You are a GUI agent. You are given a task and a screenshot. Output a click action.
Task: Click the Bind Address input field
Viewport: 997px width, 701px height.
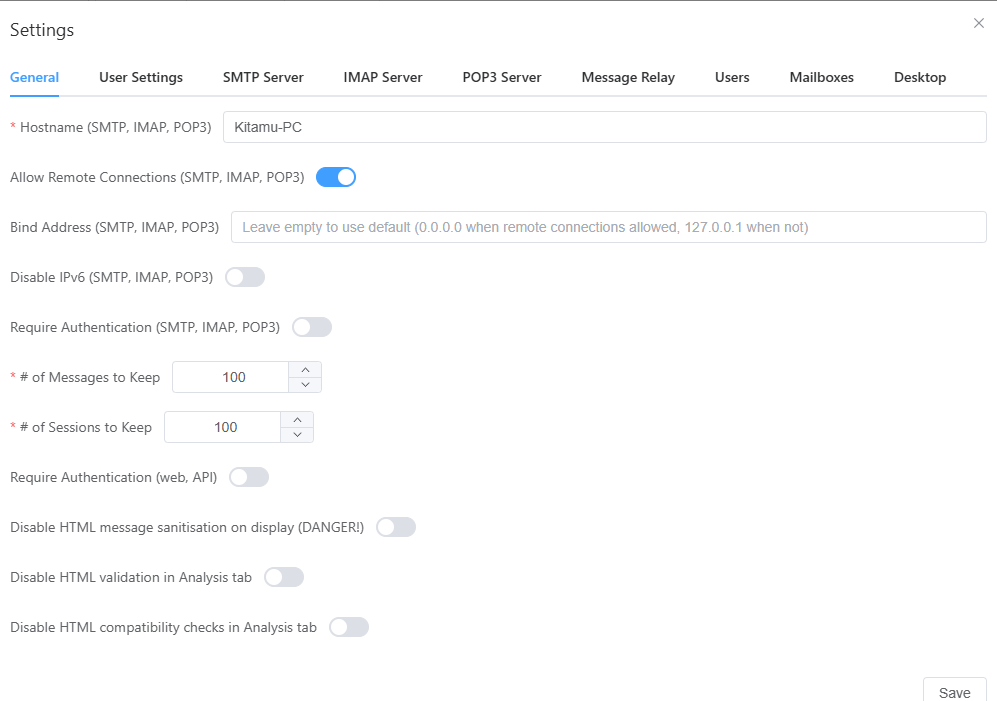click(x=609, y=227)
